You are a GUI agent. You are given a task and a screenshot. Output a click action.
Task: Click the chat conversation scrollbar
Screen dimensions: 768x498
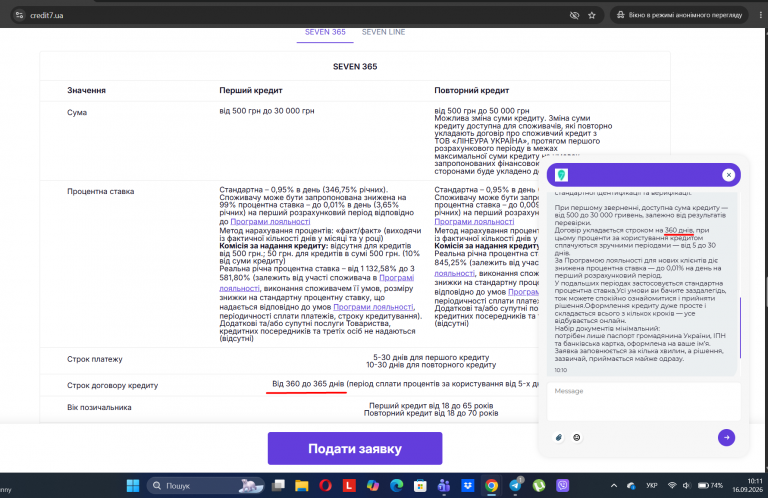[x=740, y=328]
